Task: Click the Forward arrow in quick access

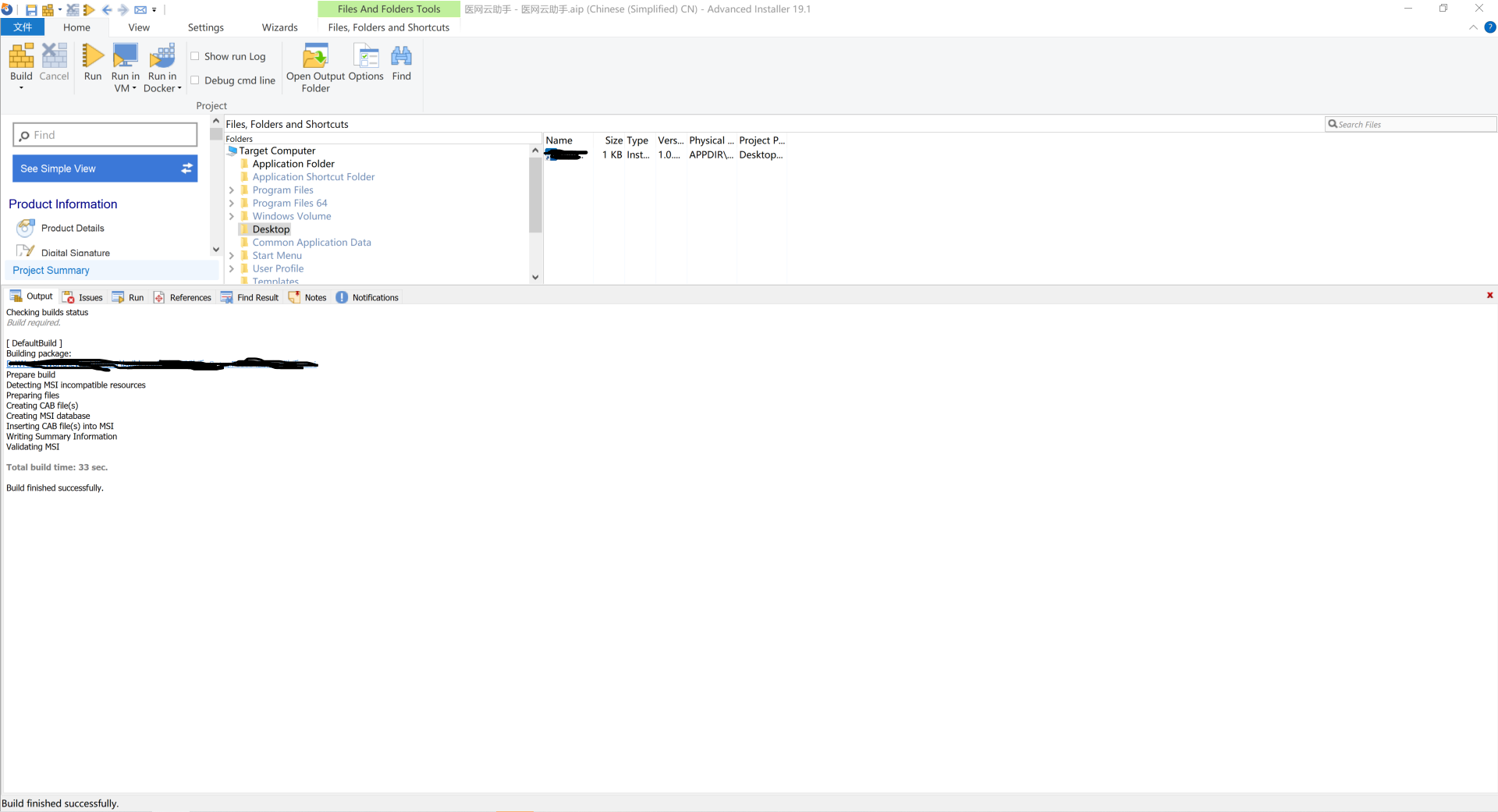Action: point(123,9)
